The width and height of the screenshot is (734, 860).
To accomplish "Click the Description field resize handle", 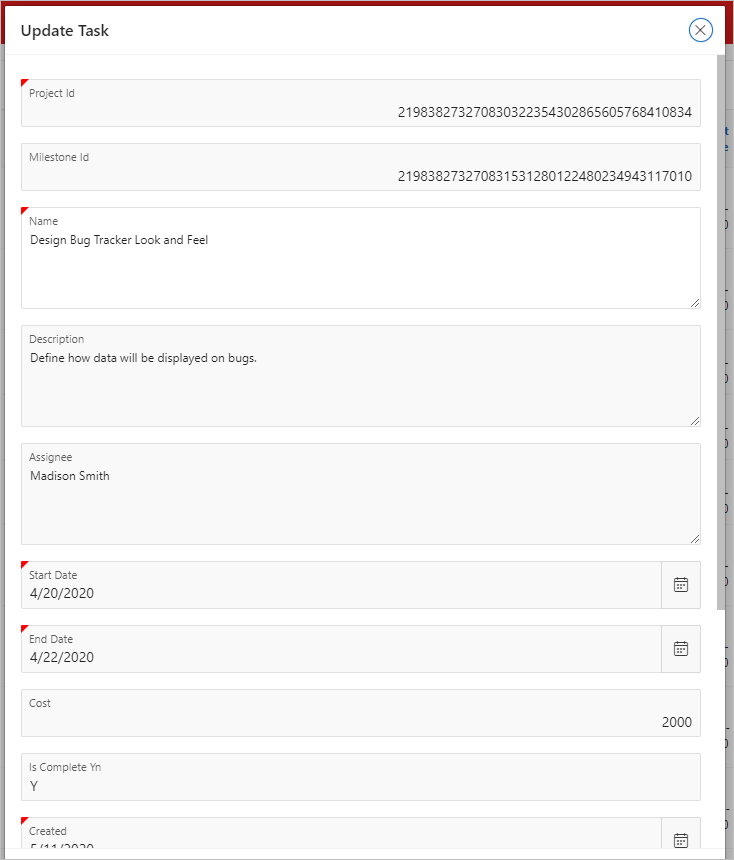I will click(696, 420).
